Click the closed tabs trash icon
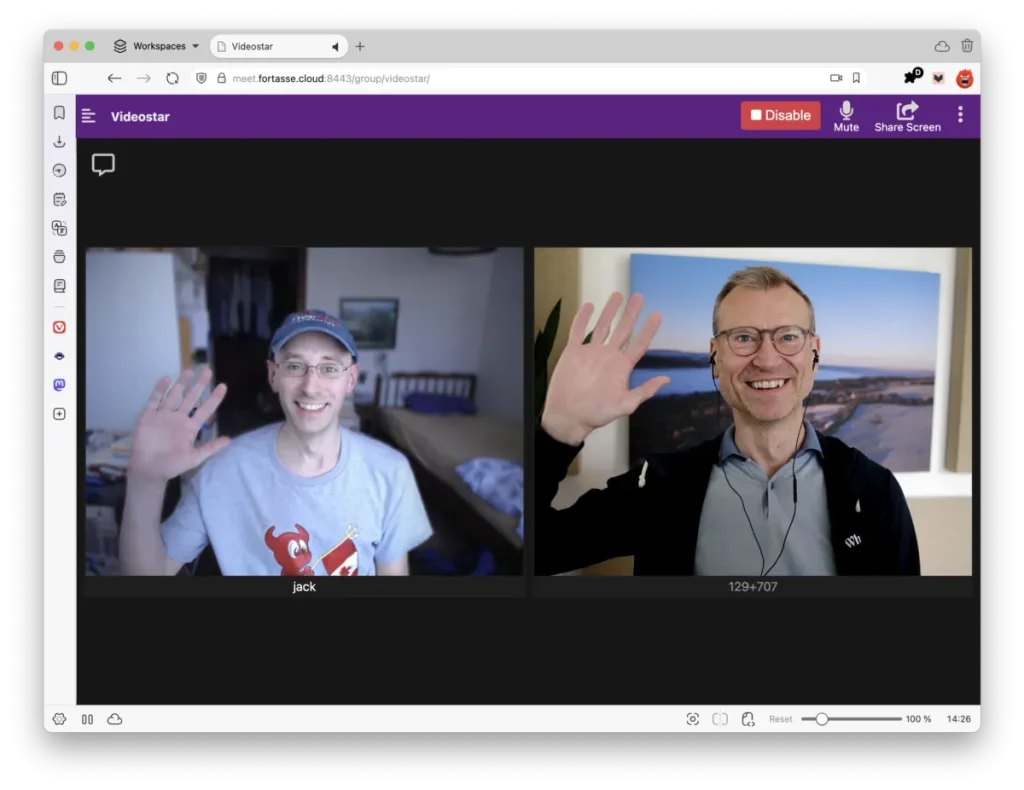1024x790 pixels. 967,46
